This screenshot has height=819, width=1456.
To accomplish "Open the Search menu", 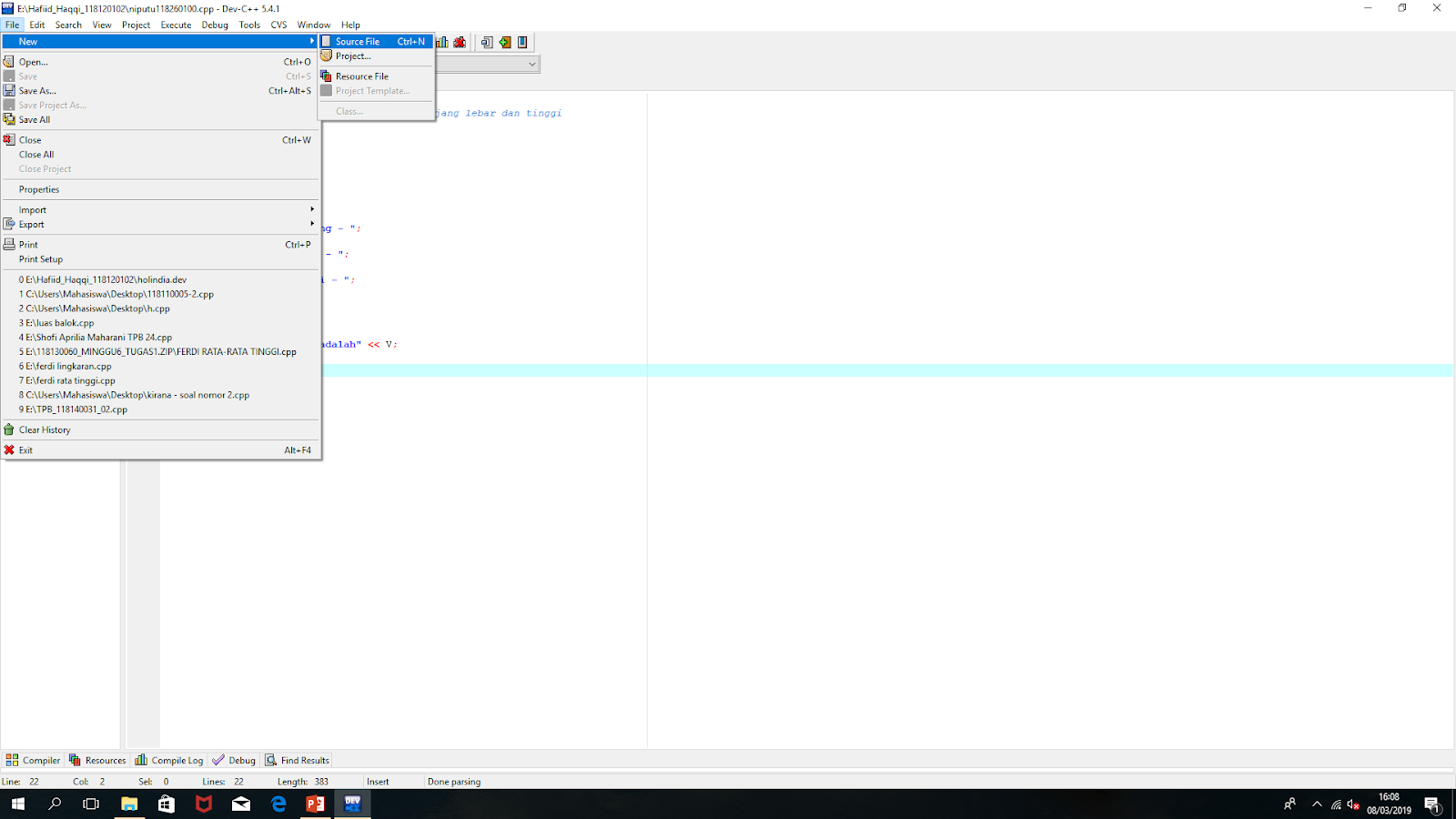I will pyautogui.click(x=68, y=25).
